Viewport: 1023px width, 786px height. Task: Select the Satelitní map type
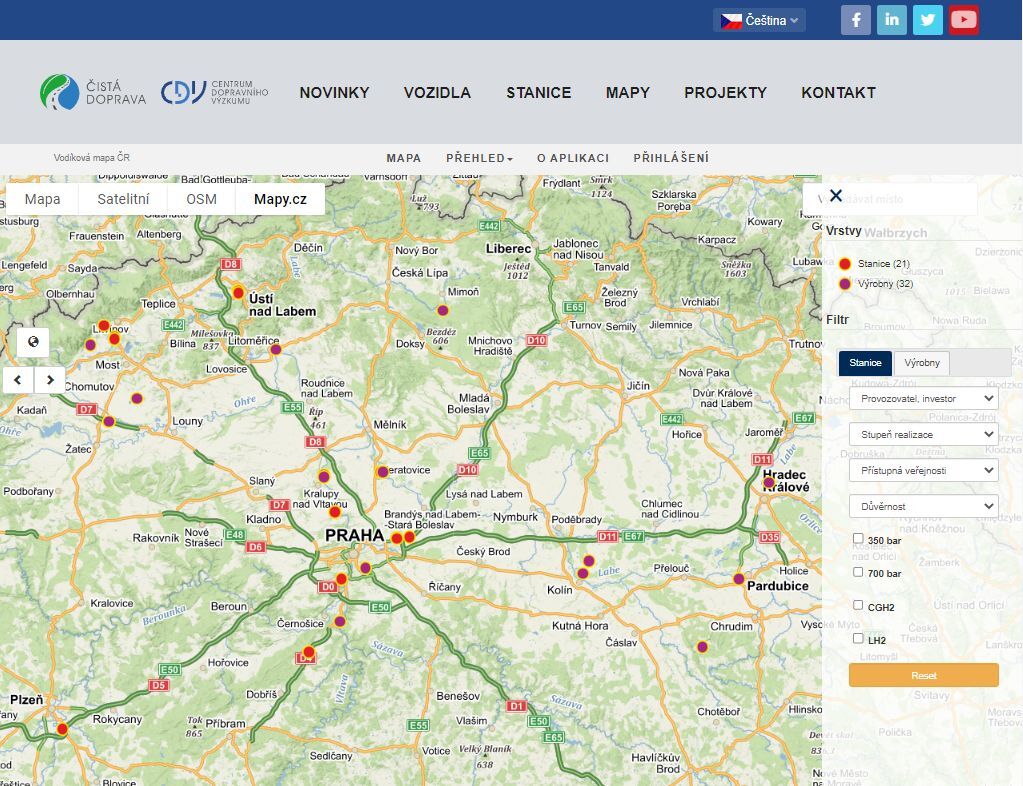tap(123, 199)
